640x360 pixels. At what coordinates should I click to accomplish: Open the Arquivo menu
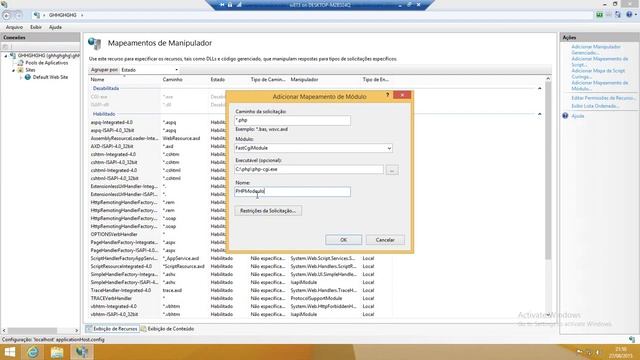pyautogui.click(x=14, y=27)
